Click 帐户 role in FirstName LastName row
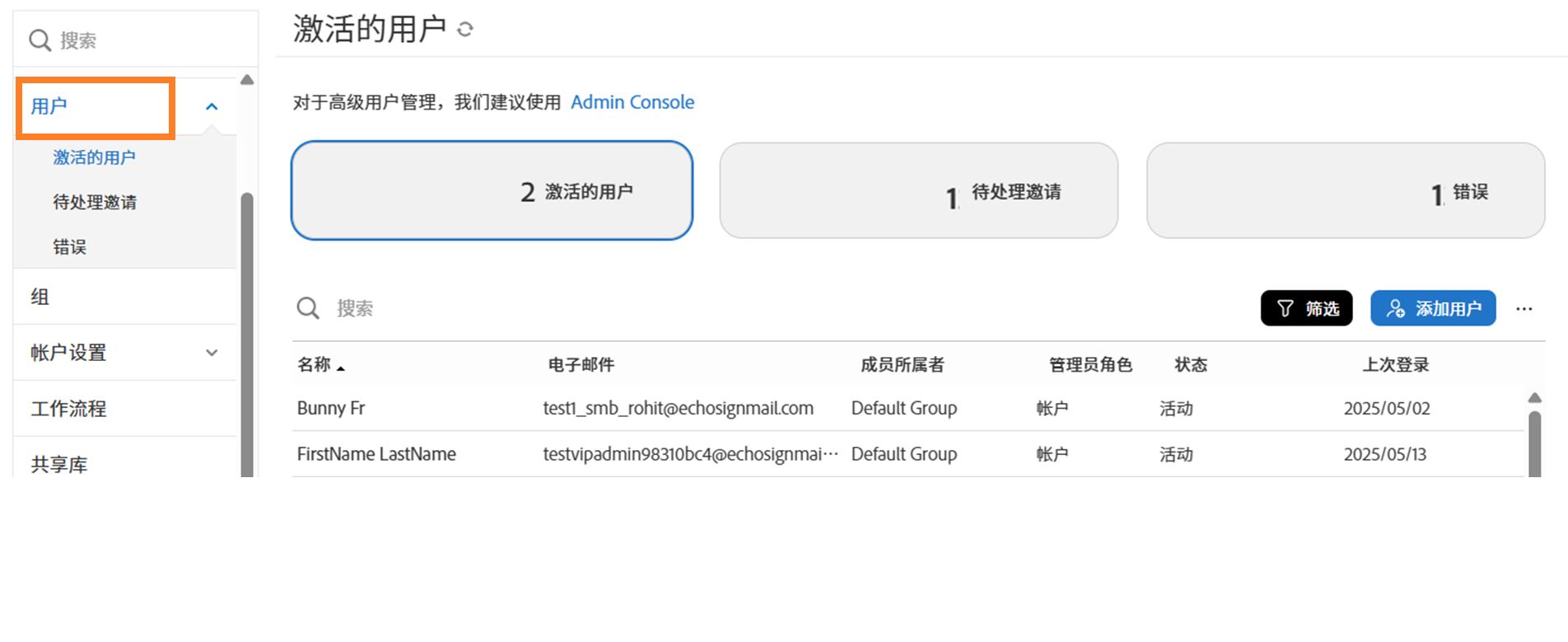Screen dimensions: 1568x642 [x=1052, y=454]
